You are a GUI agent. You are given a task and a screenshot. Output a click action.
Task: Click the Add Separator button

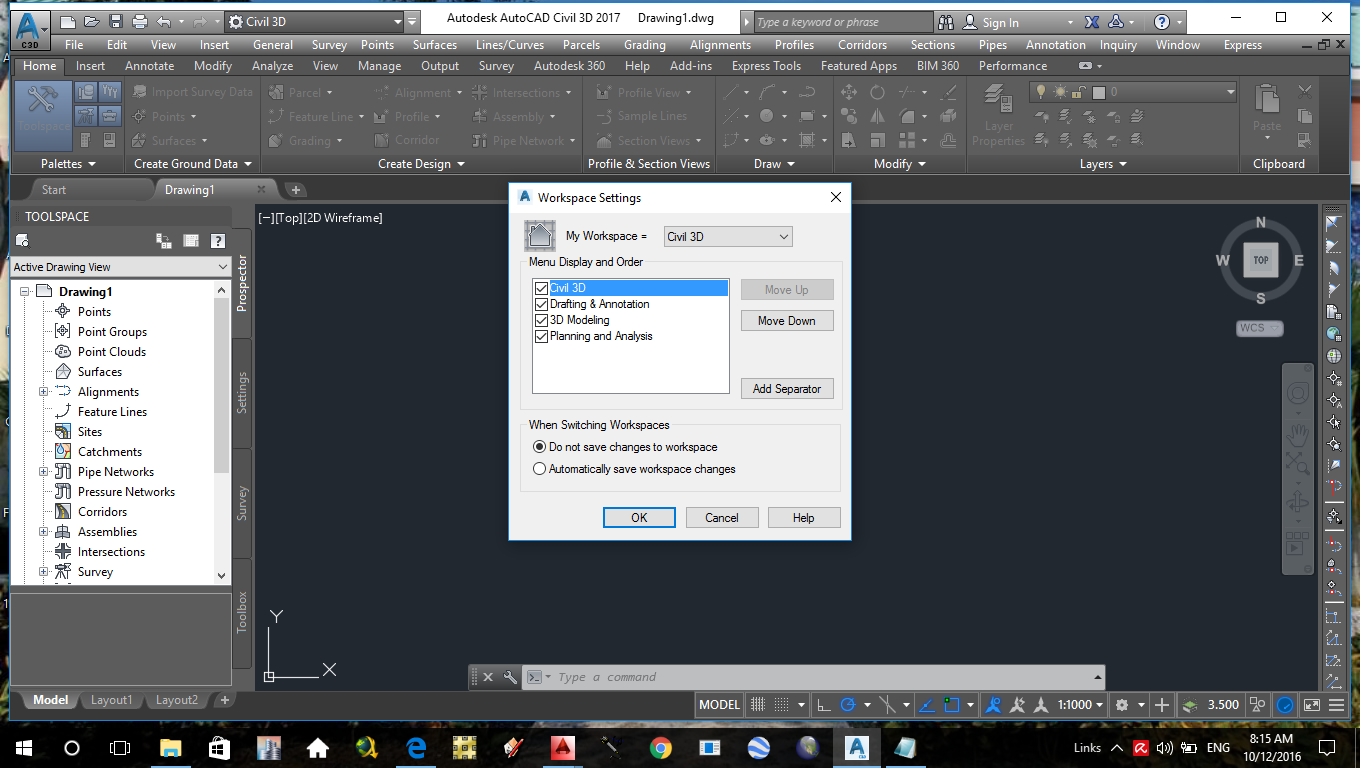(x=787, y=389)
